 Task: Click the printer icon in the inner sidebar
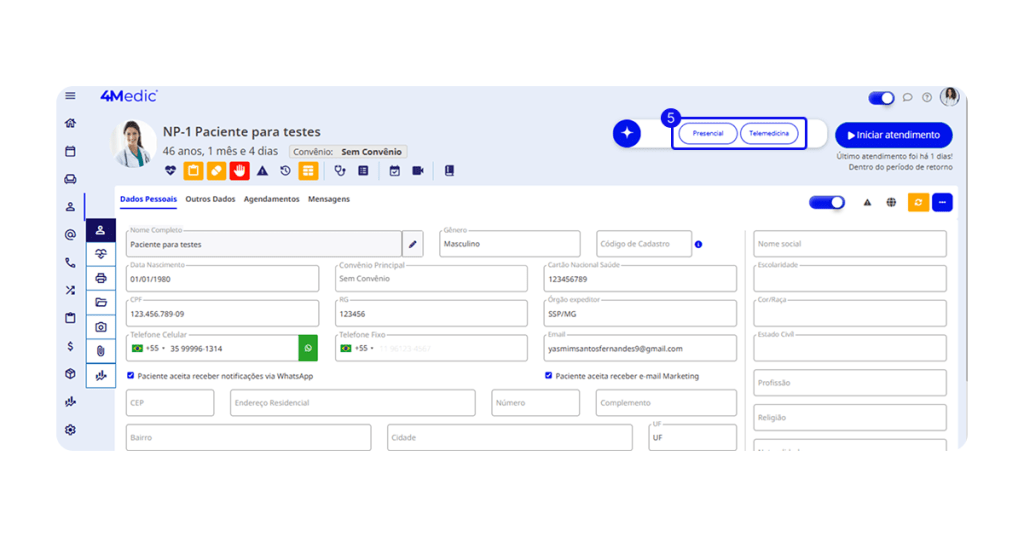click(100, 278)
